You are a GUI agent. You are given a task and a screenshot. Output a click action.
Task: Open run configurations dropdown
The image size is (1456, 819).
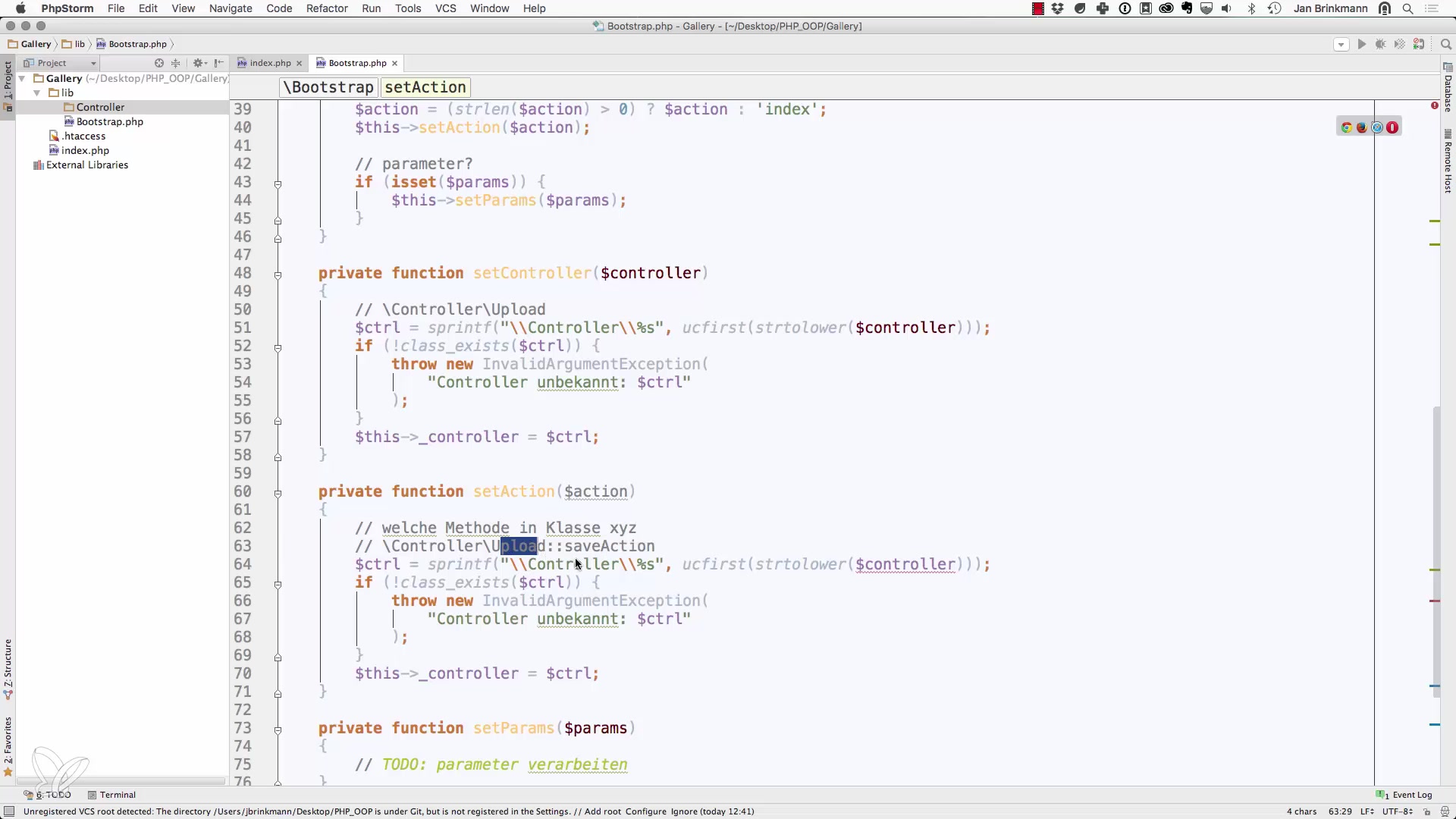pos(1341,45)
